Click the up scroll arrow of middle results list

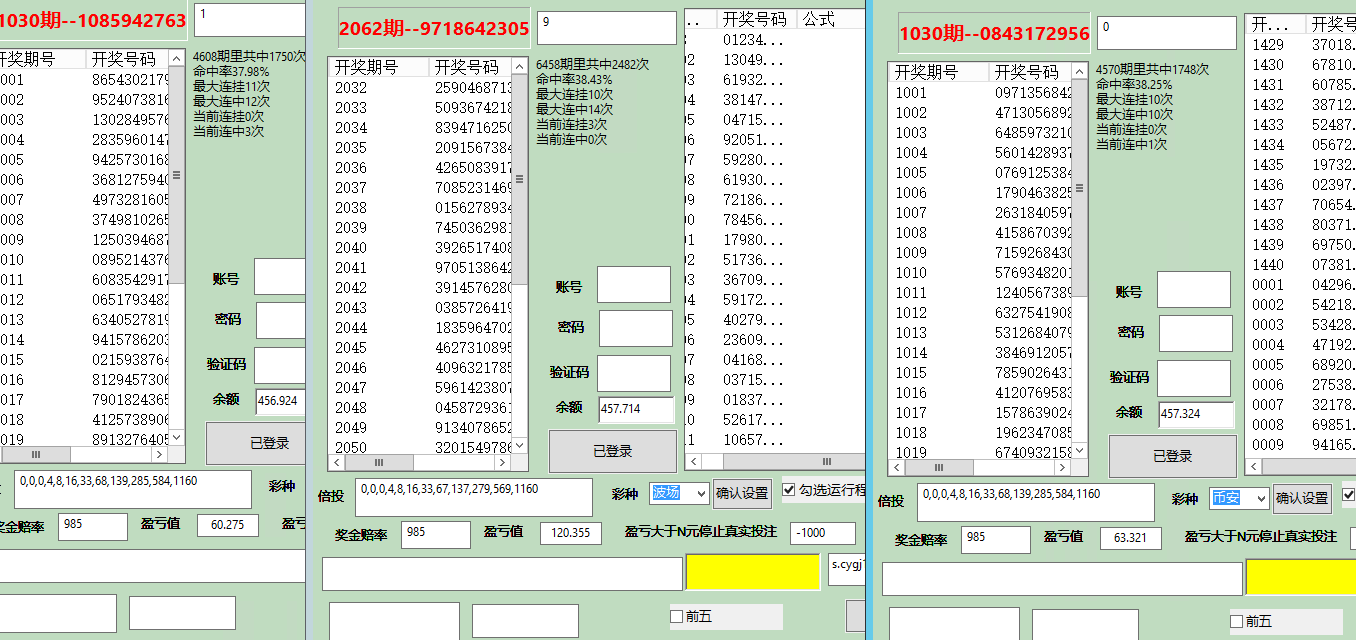point(519,68)
